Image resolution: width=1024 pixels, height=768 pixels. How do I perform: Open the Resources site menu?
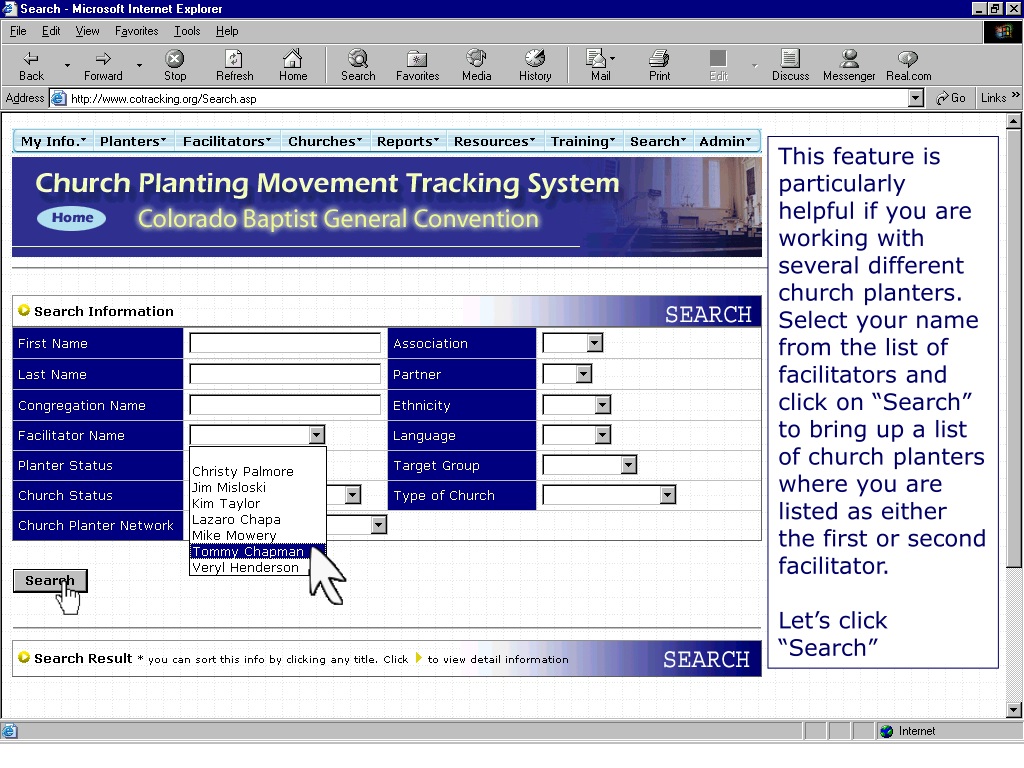pos(494,141)
